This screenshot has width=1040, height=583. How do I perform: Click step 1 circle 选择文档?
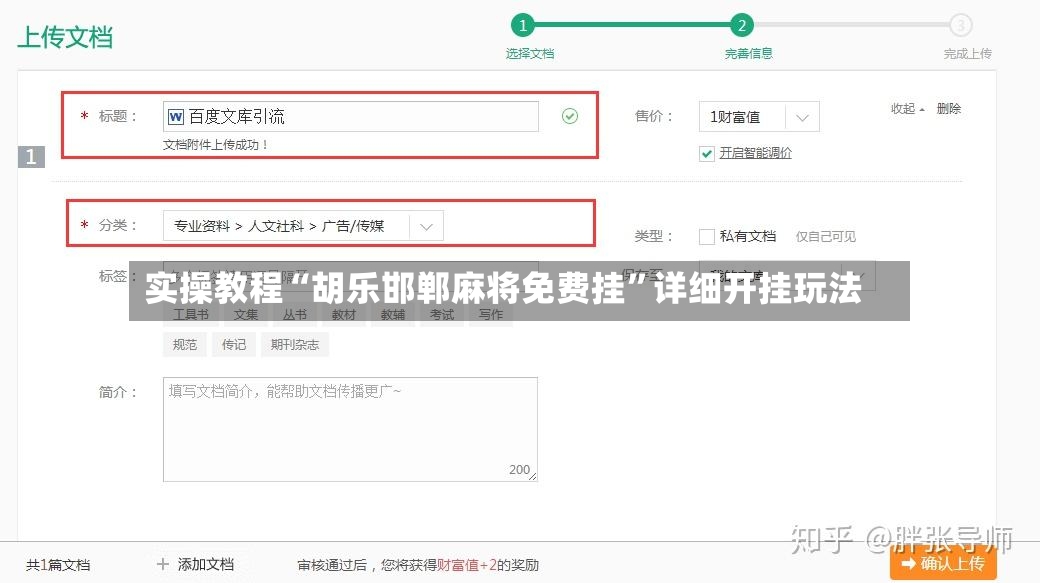pyautogui.click(x=523, y=26)
